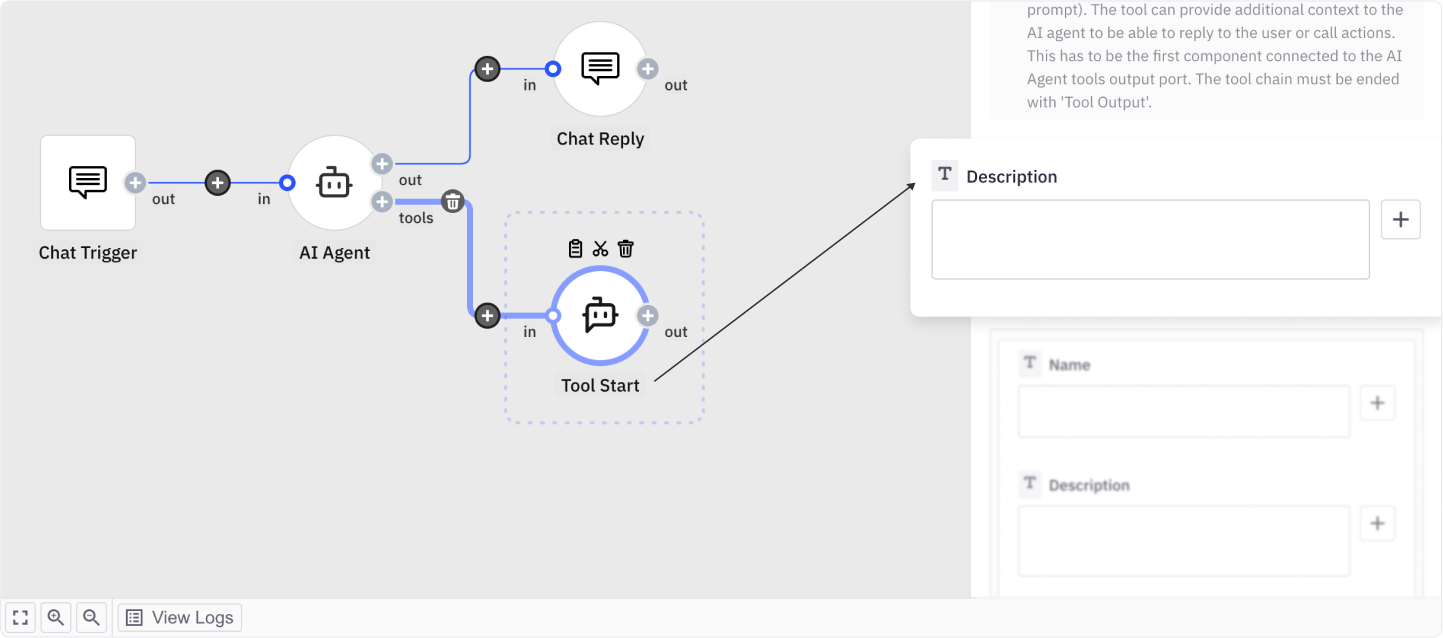Click the fit-to-screen icon in bottom toolbar
Screen dimensions: 1443x638
point(20,618)
